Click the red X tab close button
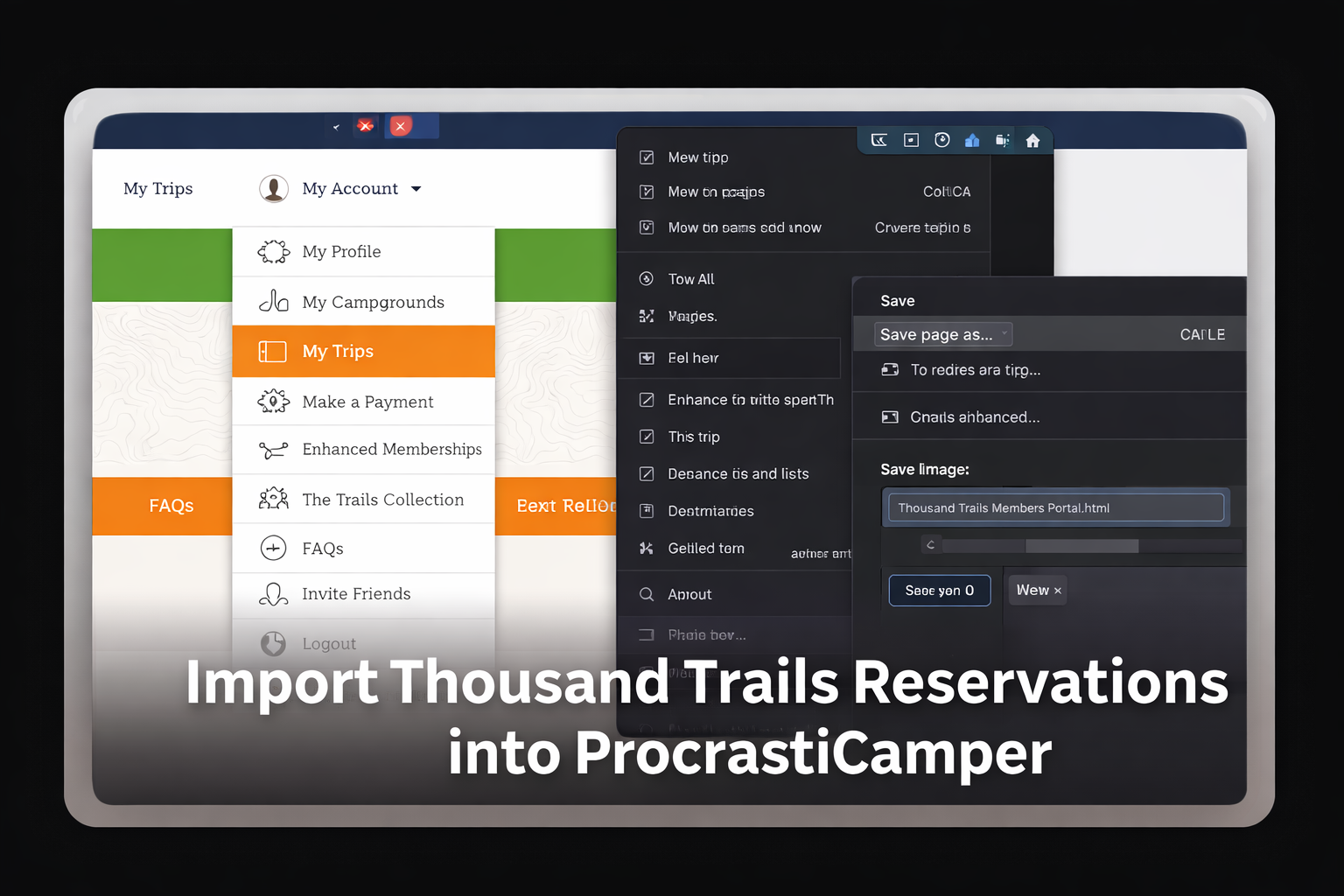The height and width of the screenshot is (896, 1344). point(400,126)
